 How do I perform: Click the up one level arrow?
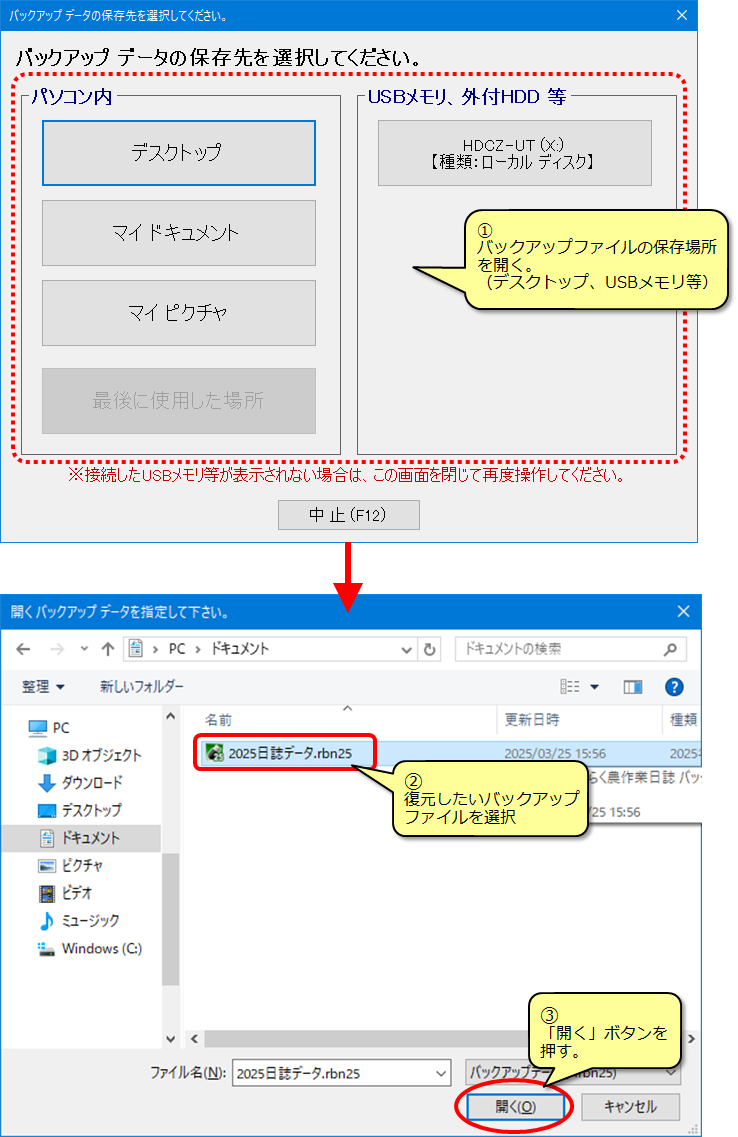tap(108, 649)
